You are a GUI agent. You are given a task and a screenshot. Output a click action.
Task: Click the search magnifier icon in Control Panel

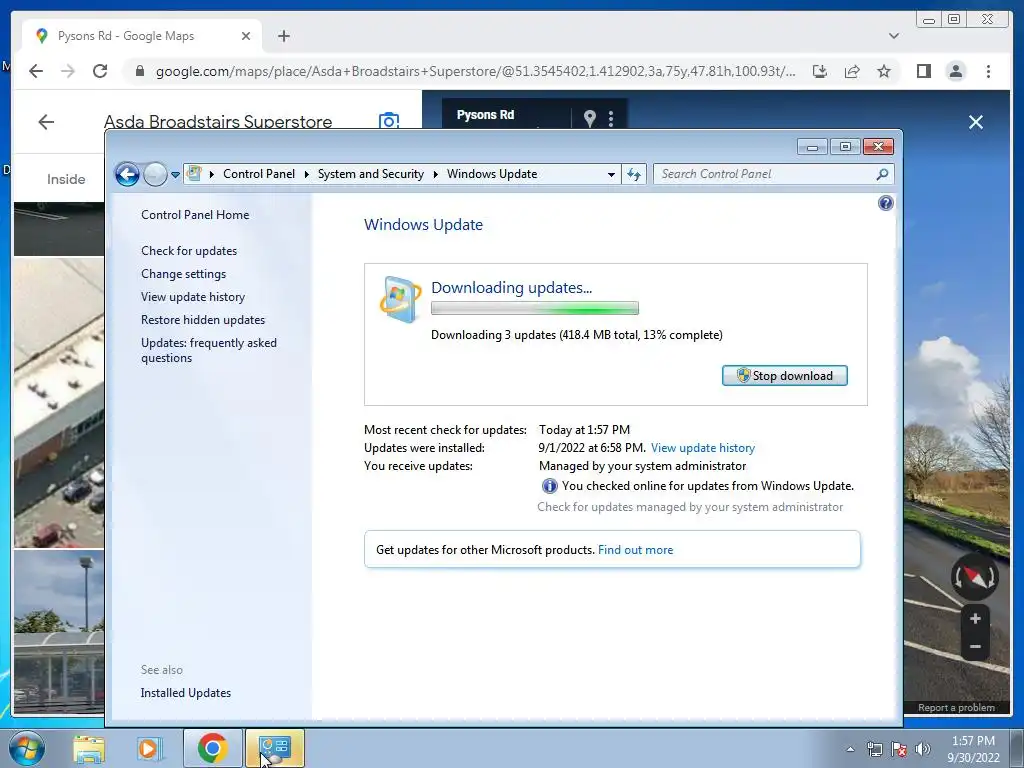(x=882, y=174)
